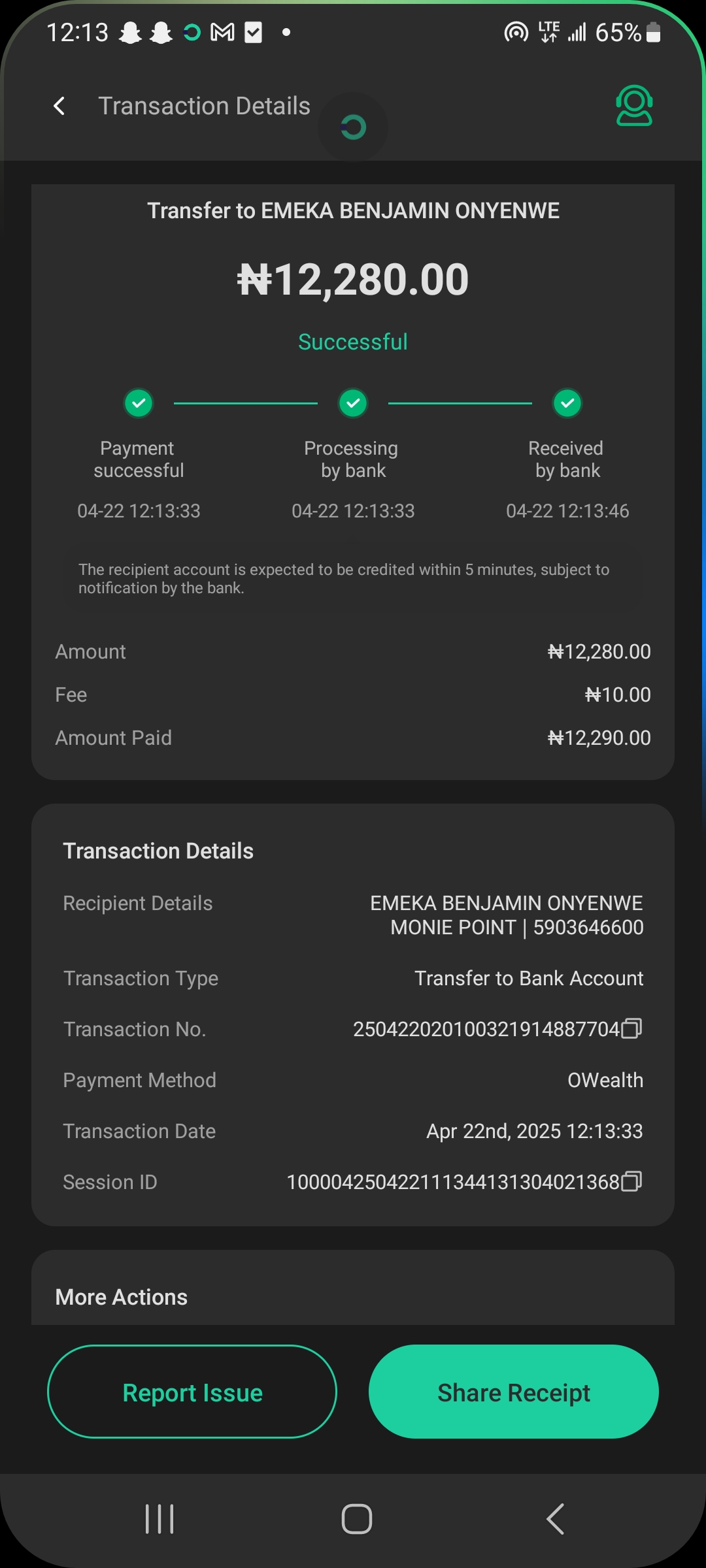
Task: Copy the Transaction No. value
Action: coord(631,1029)
